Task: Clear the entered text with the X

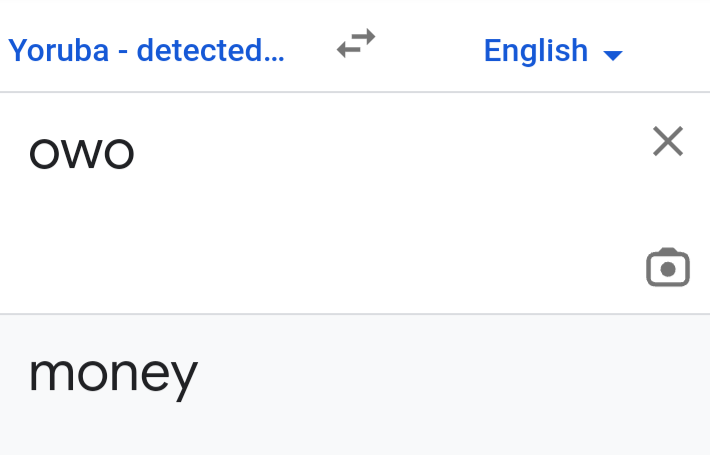Action: tap(667, 142)
